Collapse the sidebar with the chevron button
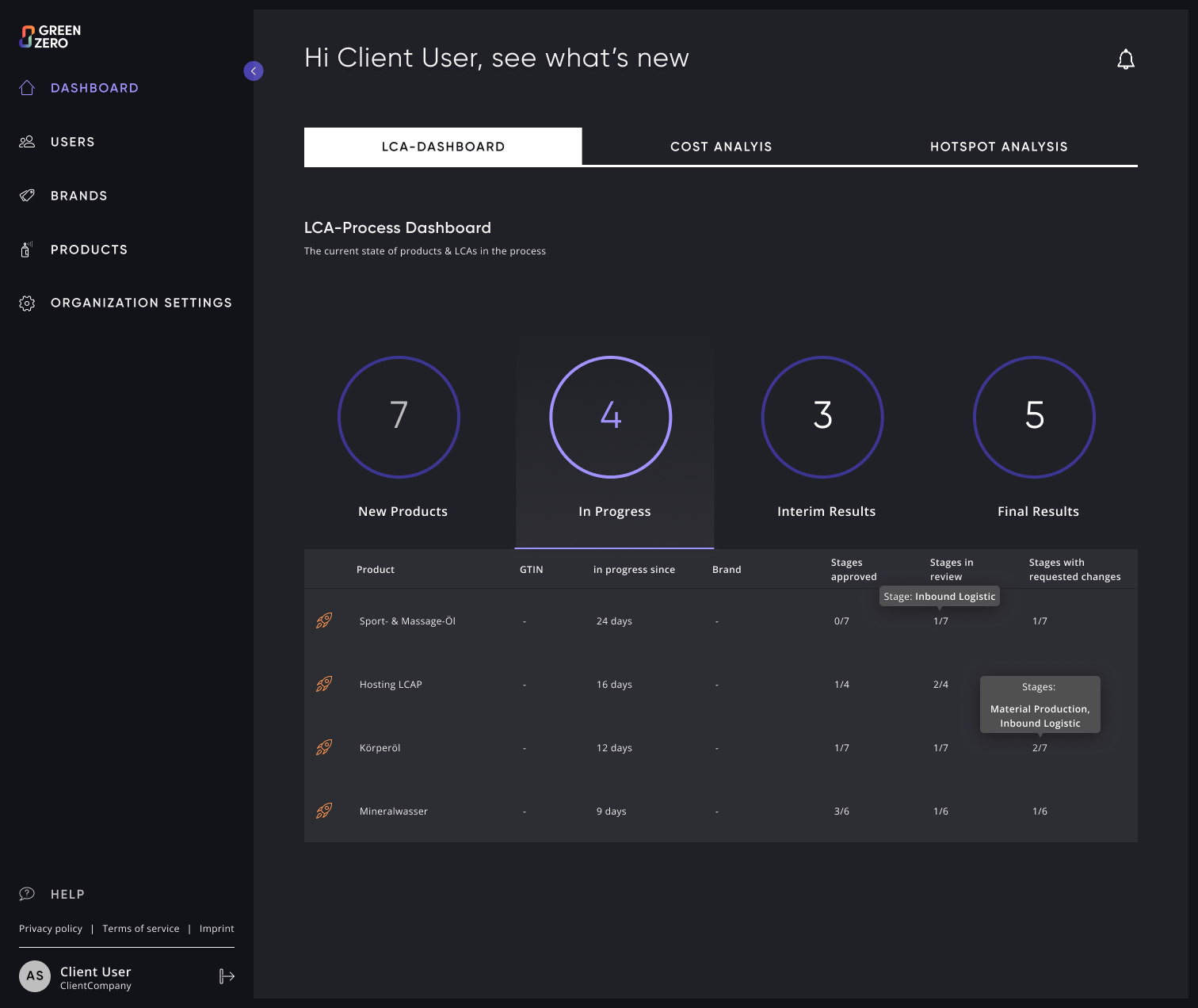 click(254, 71)
